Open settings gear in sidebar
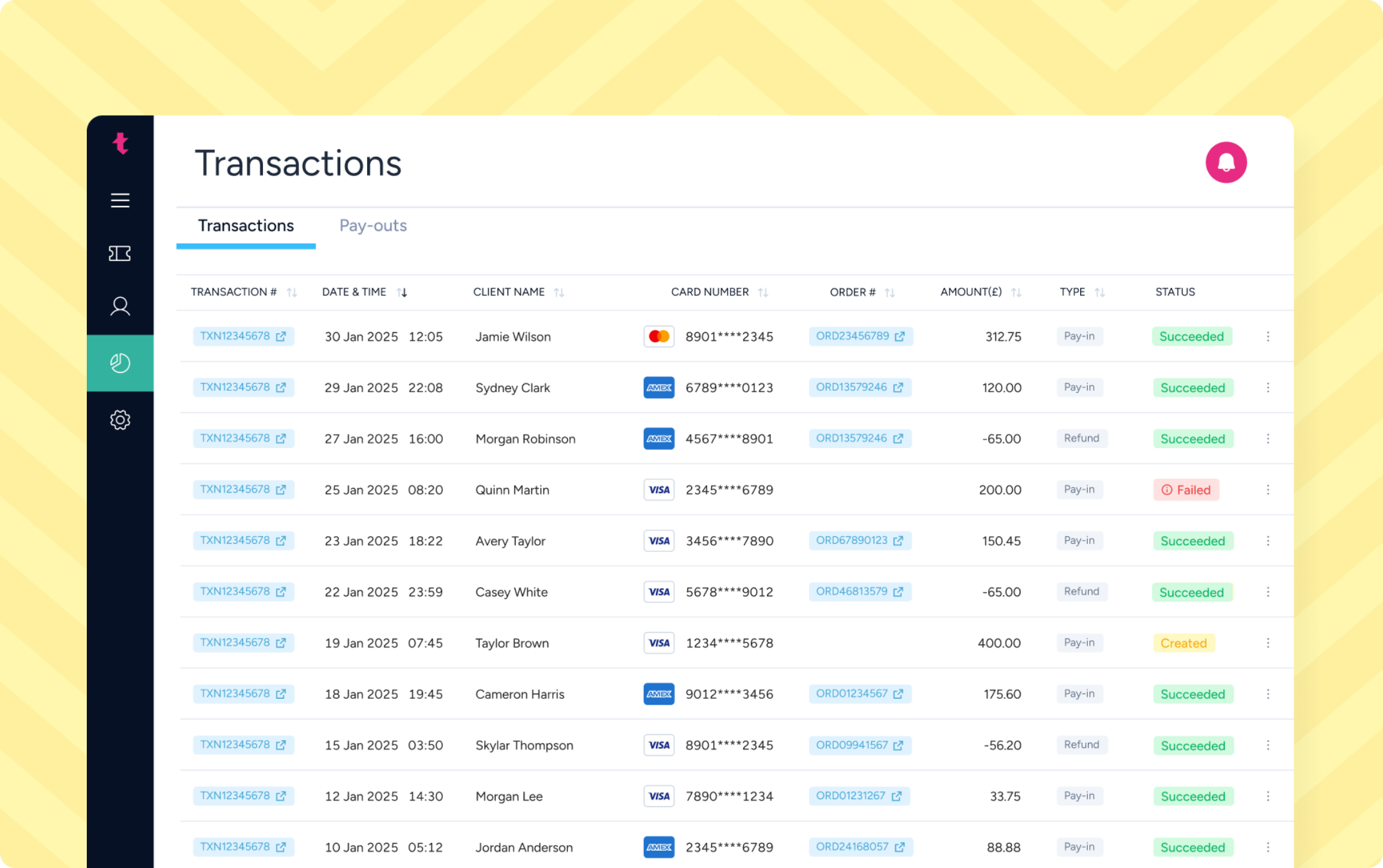 [x=120, y=420]
